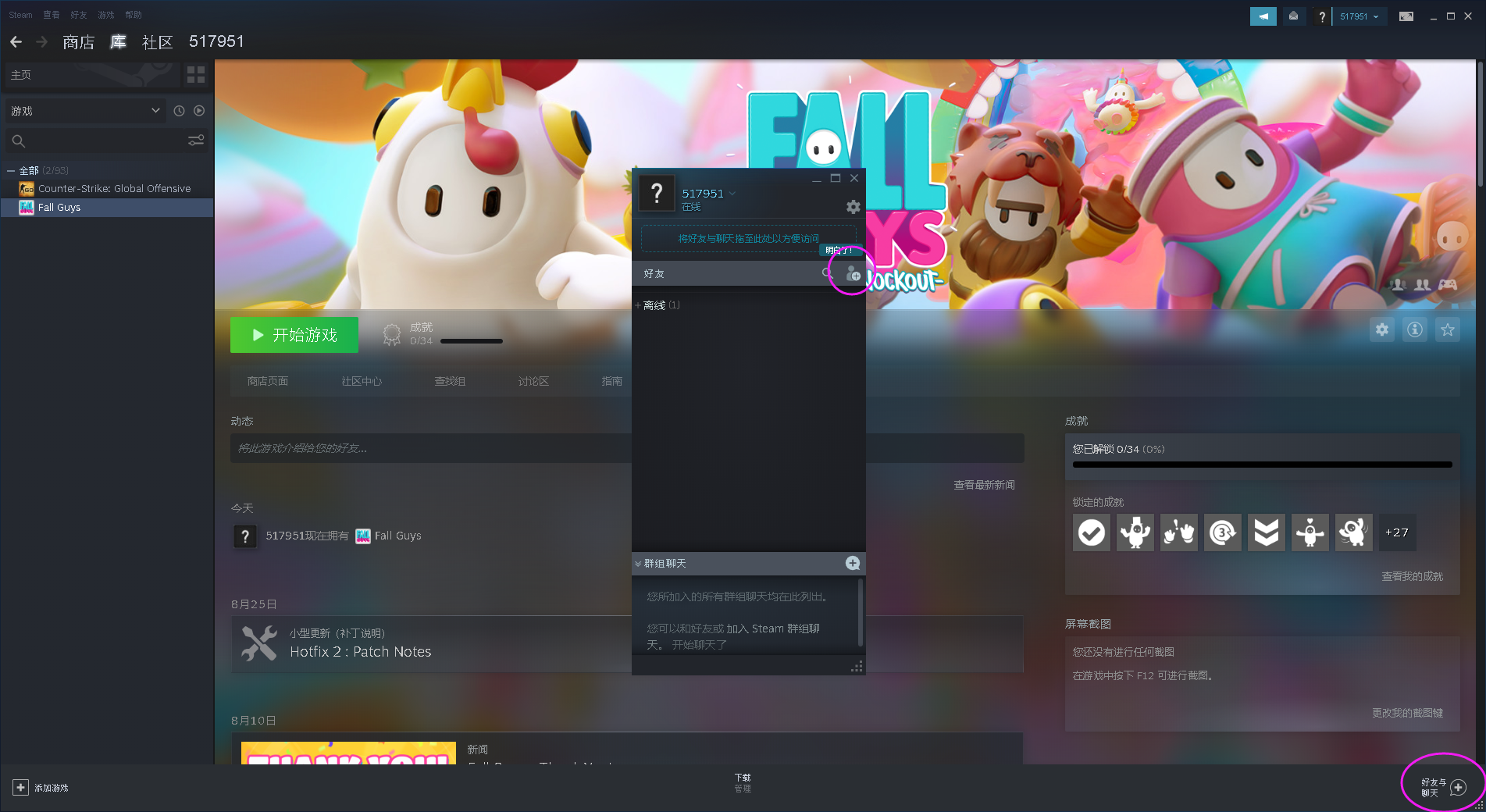1486x812 pixels.
Task: Open the 517951 status dropdown in friends window
Action: 732,194
